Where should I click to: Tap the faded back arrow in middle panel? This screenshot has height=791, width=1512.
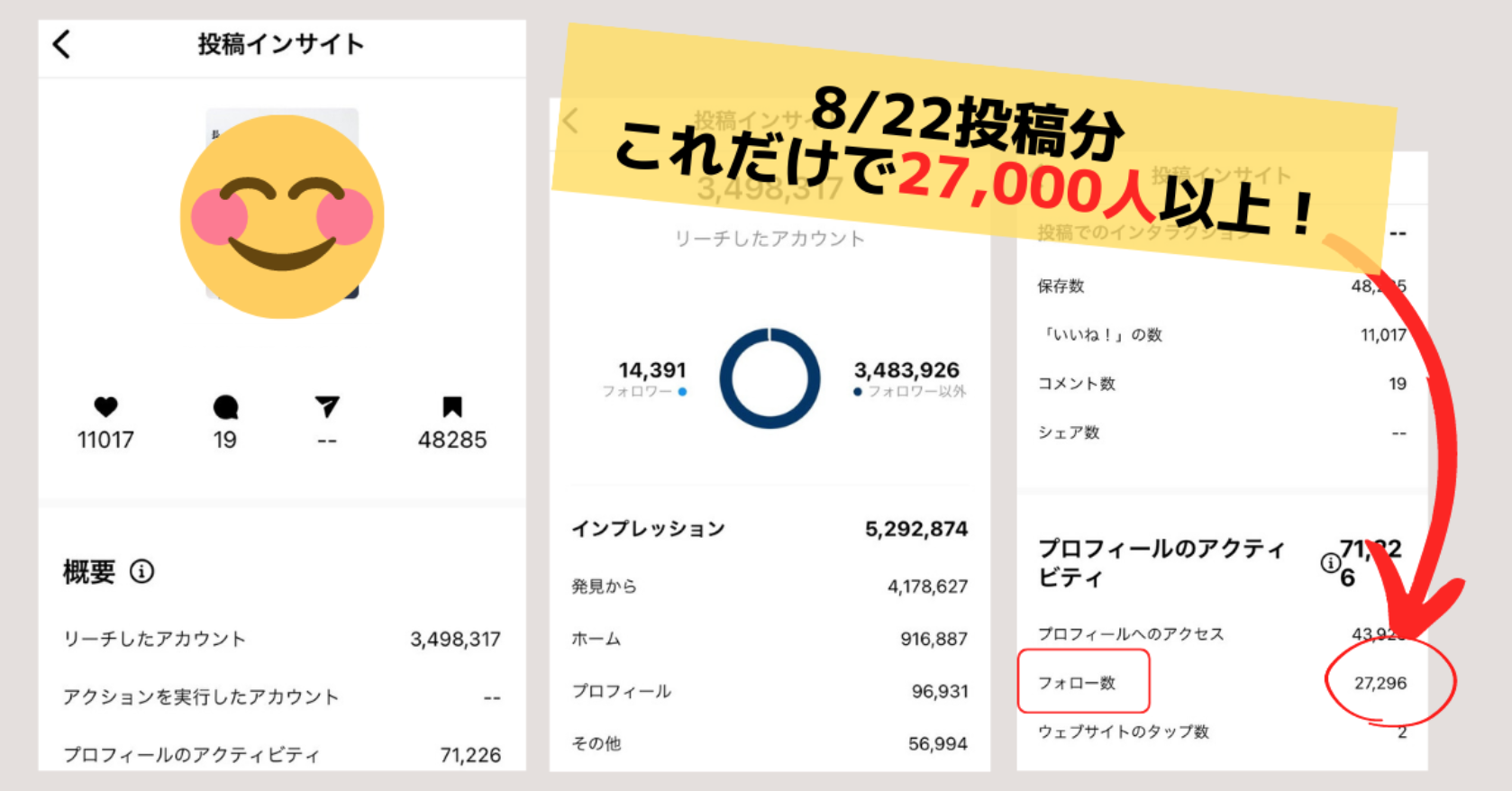[x=569, y=120]
